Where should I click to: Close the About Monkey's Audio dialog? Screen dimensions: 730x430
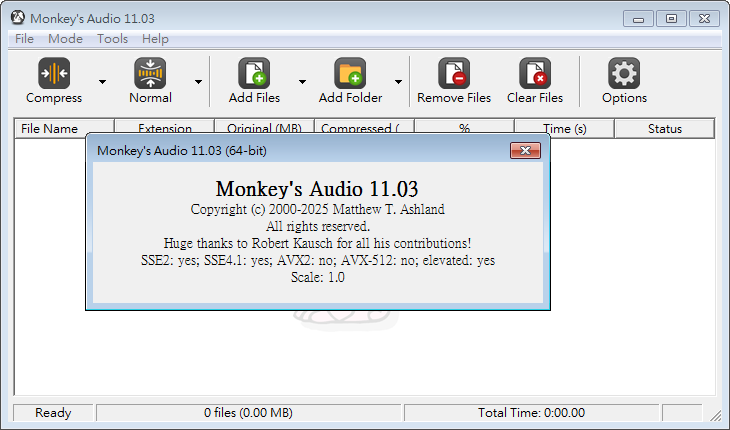525,150
